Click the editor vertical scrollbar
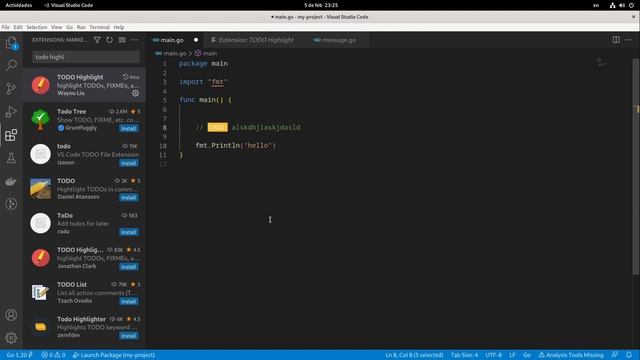The height and width of the screenshot is (360, 640). tap(636, 167)
